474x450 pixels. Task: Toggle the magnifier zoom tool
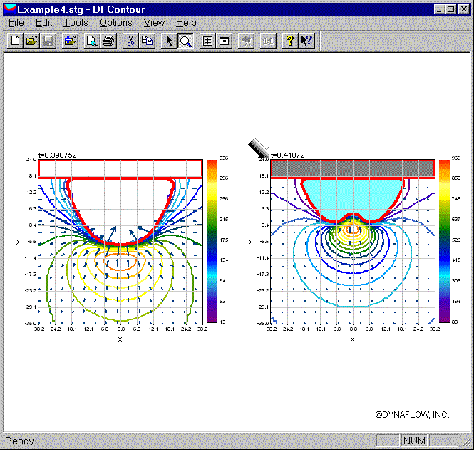point(185,41)
